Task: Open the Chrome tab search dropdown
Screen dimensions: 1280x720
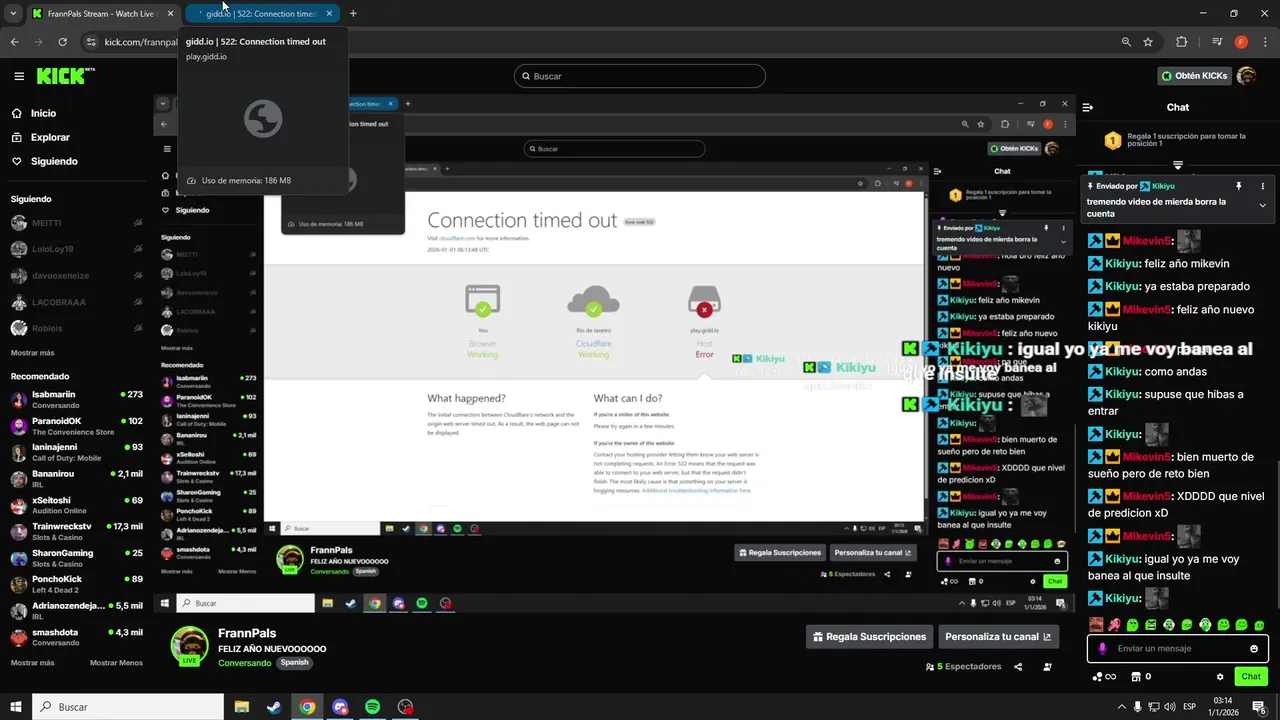Action: 12,14
